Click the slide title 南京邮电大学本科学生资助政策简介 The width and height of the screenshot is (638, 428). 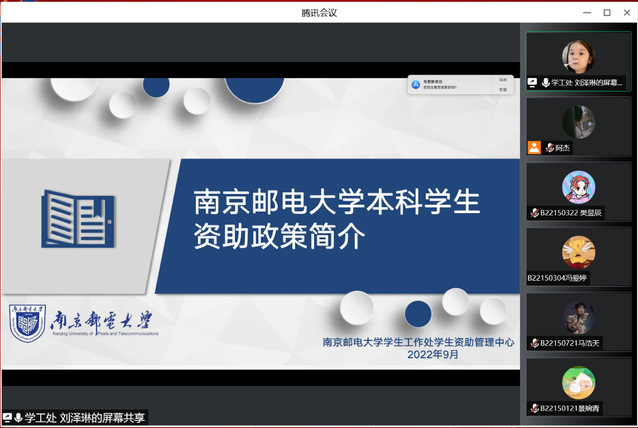point(337,220)
